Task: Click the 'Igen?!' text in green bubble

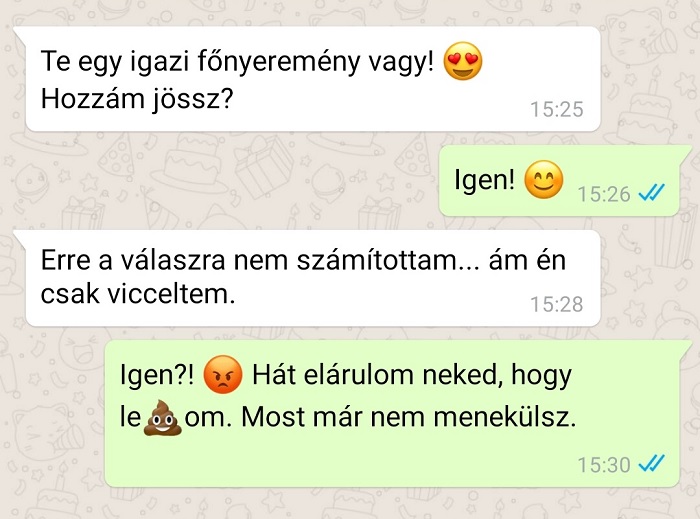Action: [x=157, y=375]
